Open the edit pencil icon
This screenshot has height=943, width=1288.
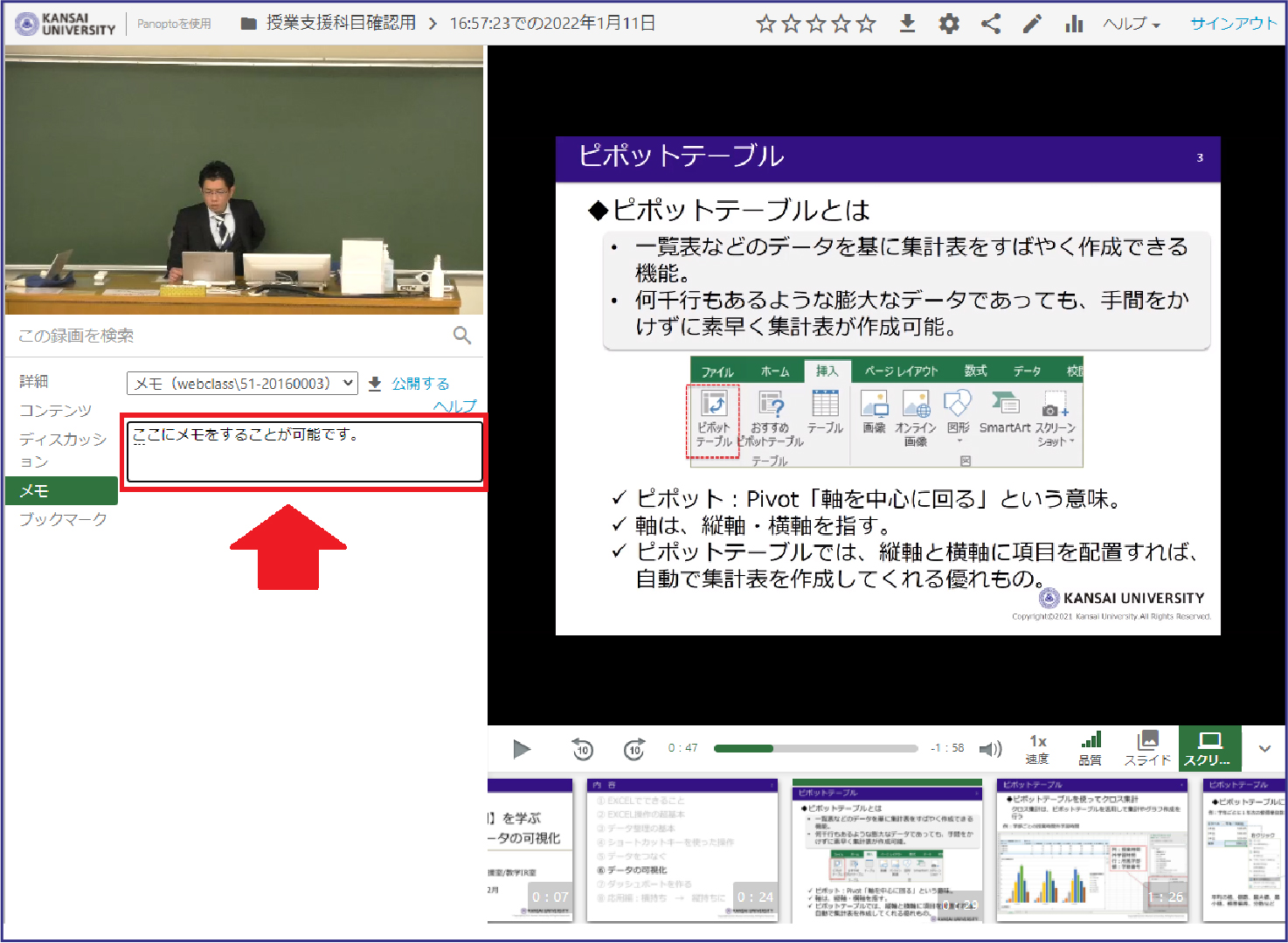1032,24
